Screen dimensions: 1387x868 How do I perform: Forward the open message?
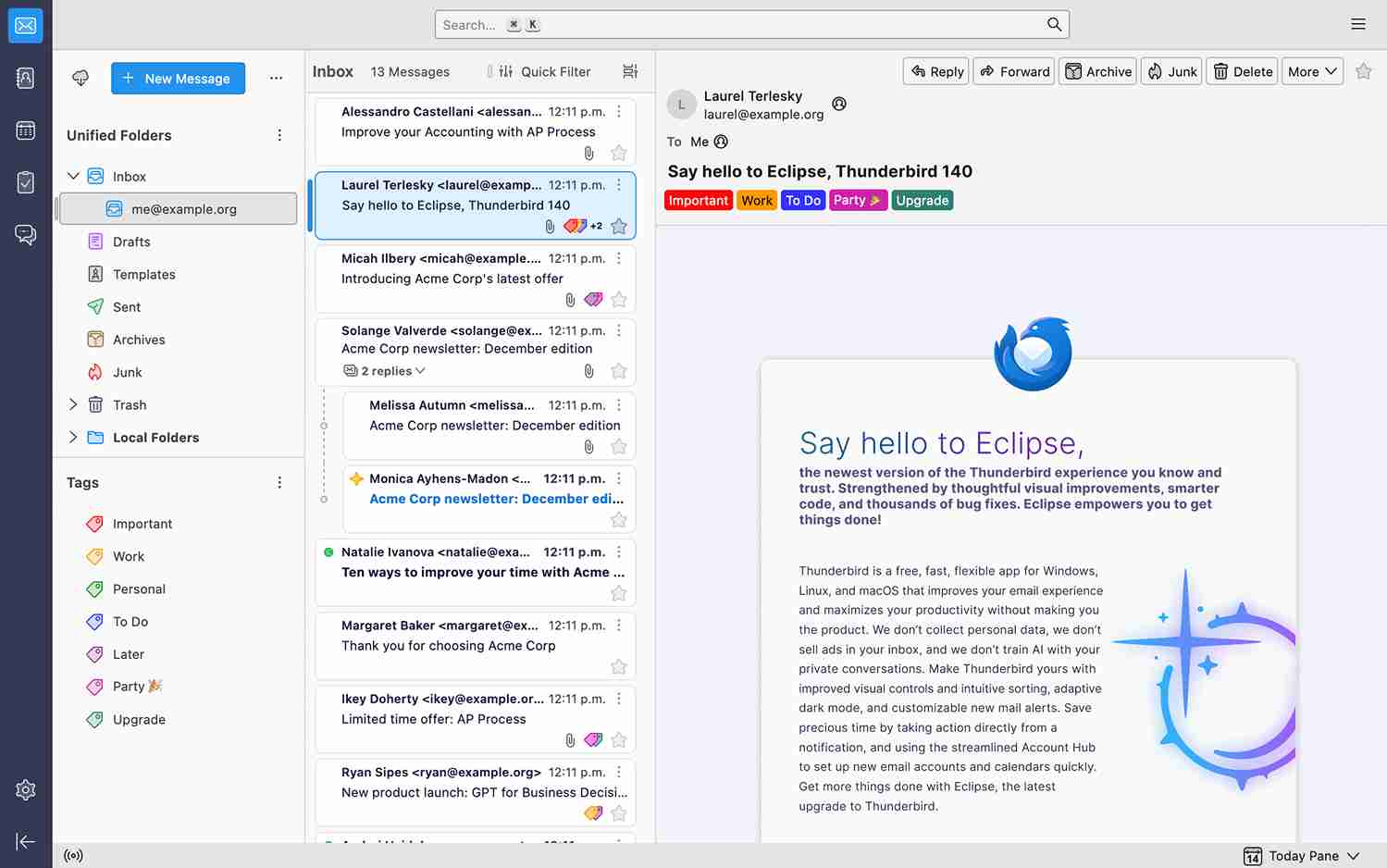[1015, 71]
